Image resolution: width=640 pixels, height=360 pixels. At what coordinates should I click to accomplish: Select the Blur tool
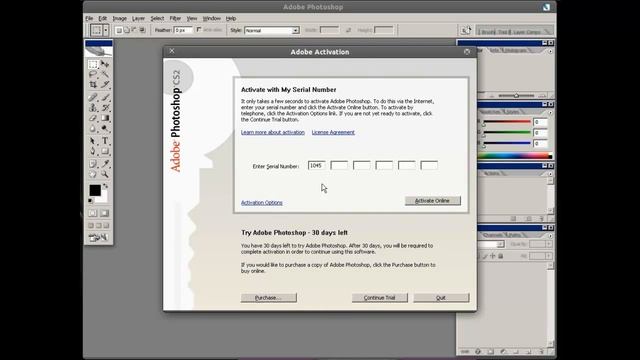(x=93, y=128)
